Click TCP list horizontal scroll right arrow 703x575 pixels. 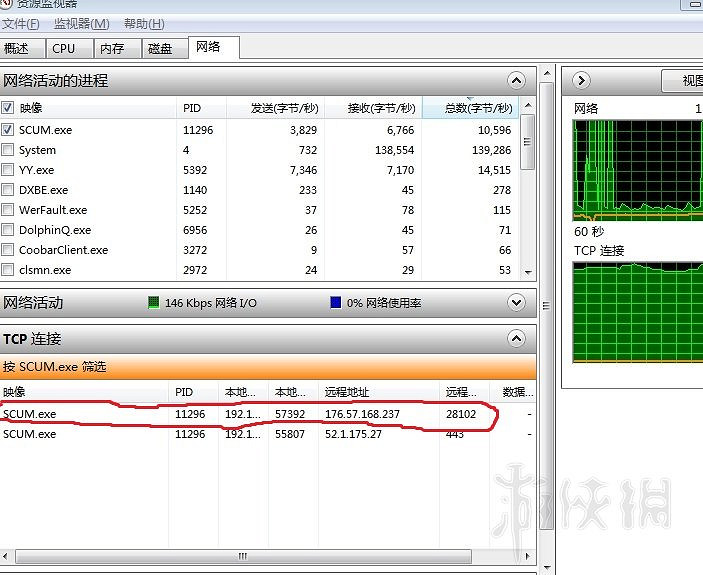click(528, 557)
